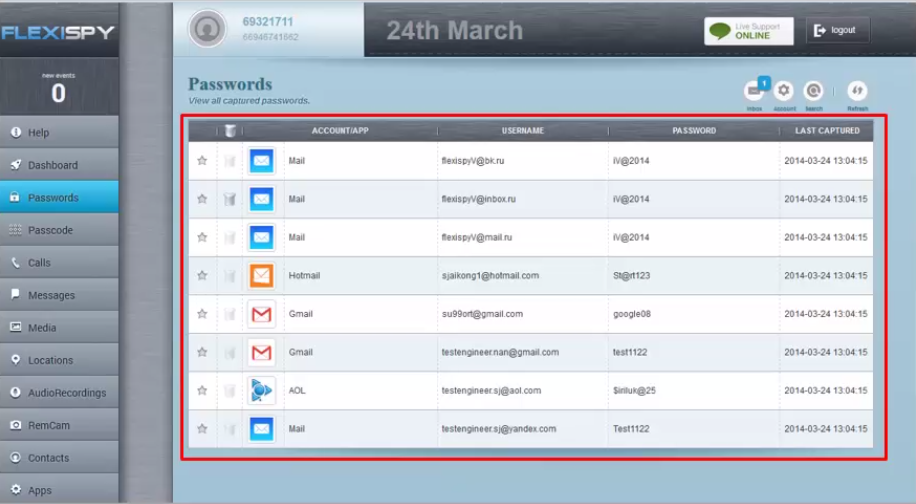Delete the flexispyV@inbox.ru entry
The height and width of the screenshot is (504, 916).
pyautogui.click(x=230, y=199)
